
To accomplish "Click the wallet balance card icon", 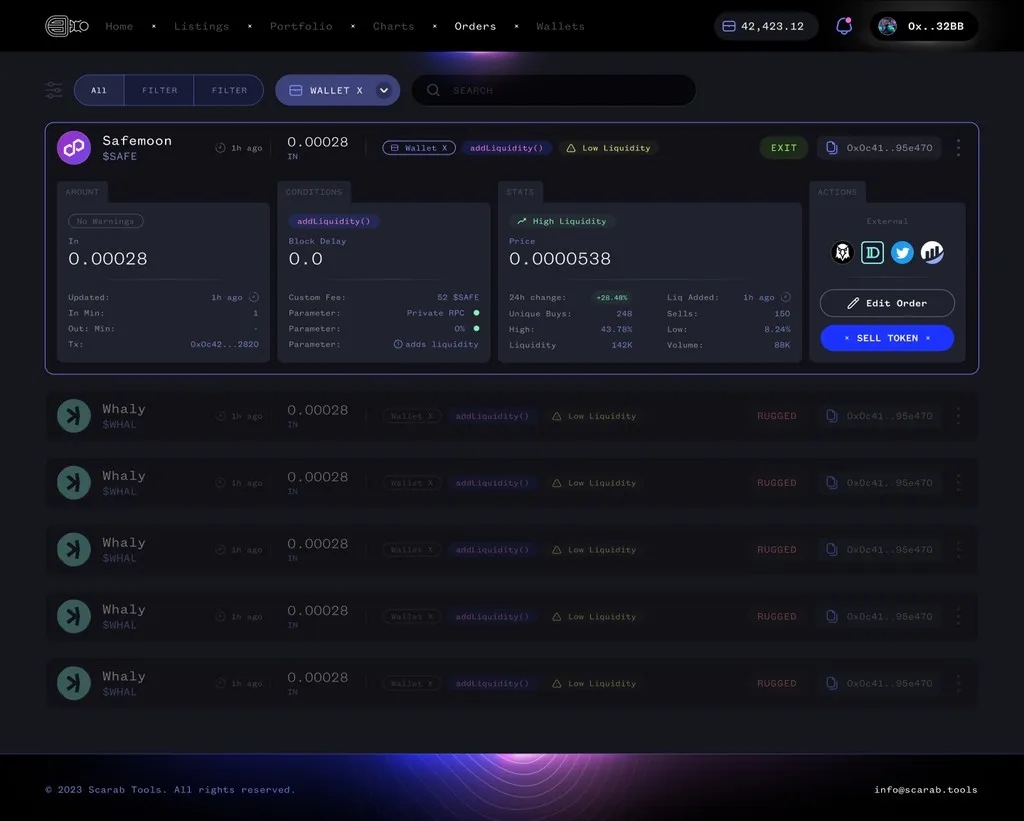I will 729,26.
